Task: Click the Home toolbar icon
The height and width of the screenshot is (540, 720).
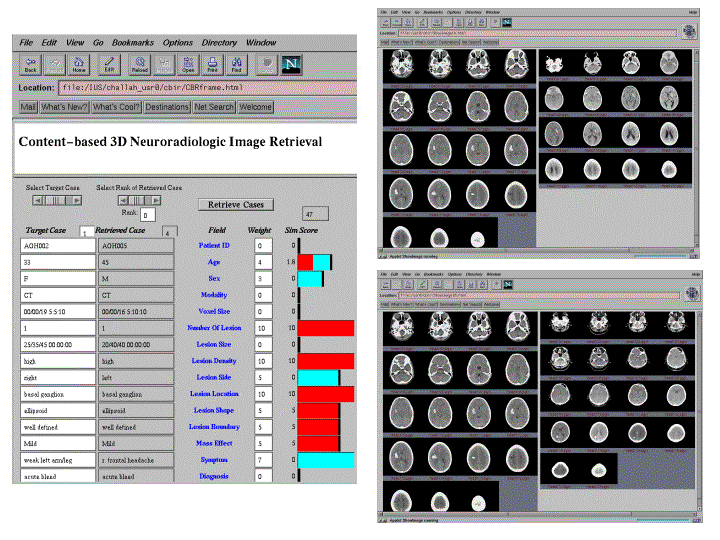Action: pyautogui.click(x=78, y=66)
